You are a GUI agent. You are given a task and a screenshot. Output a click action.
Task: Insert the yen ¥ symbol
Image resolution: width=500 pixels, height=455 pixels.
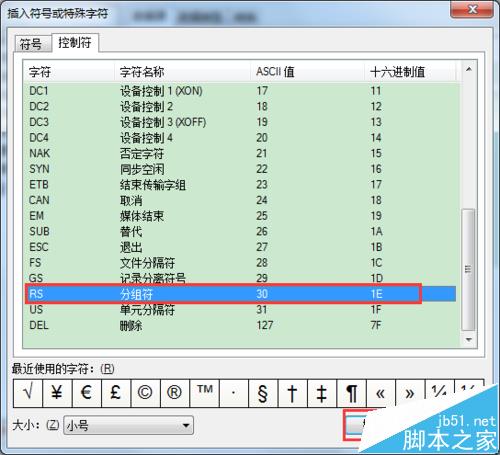pyautogui.click(x=57, y=393)
